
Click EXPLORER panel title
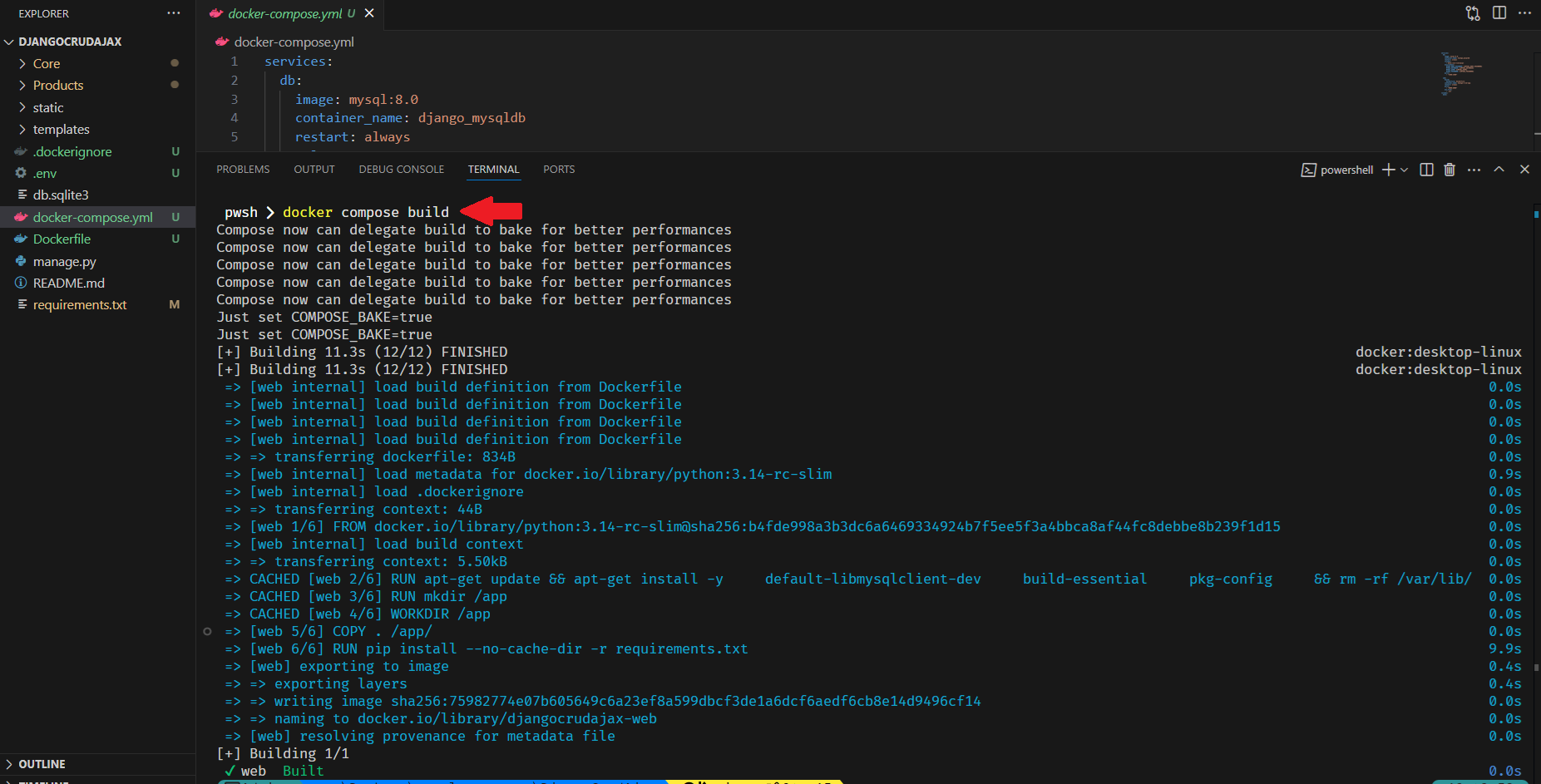pyautogui.click(x=44, y=14)
